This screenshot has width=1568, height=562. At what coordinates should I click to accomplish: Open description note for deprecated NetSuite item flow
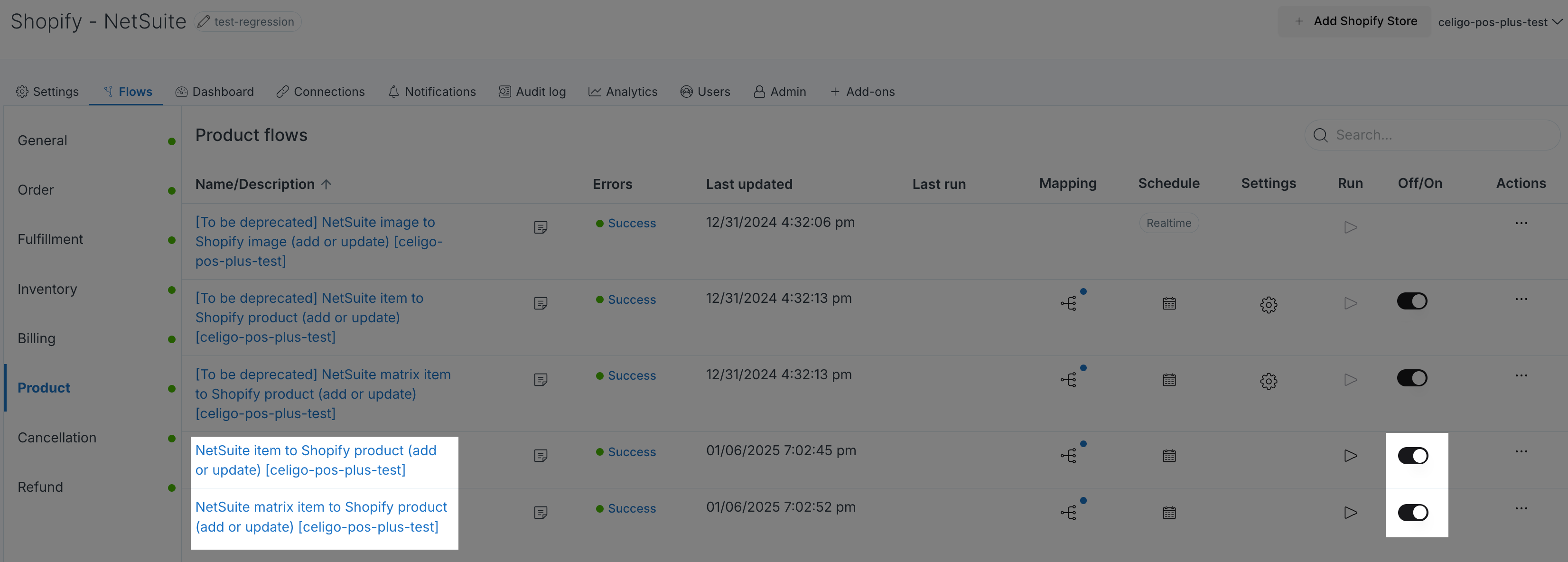tap(541, 303)
